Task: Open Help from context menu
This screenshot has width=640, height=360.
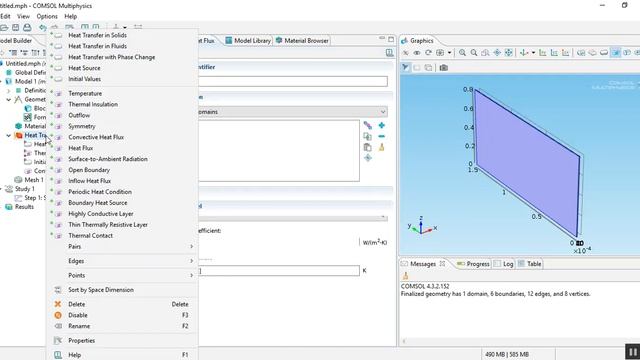Action: click(x=74, y=355)
